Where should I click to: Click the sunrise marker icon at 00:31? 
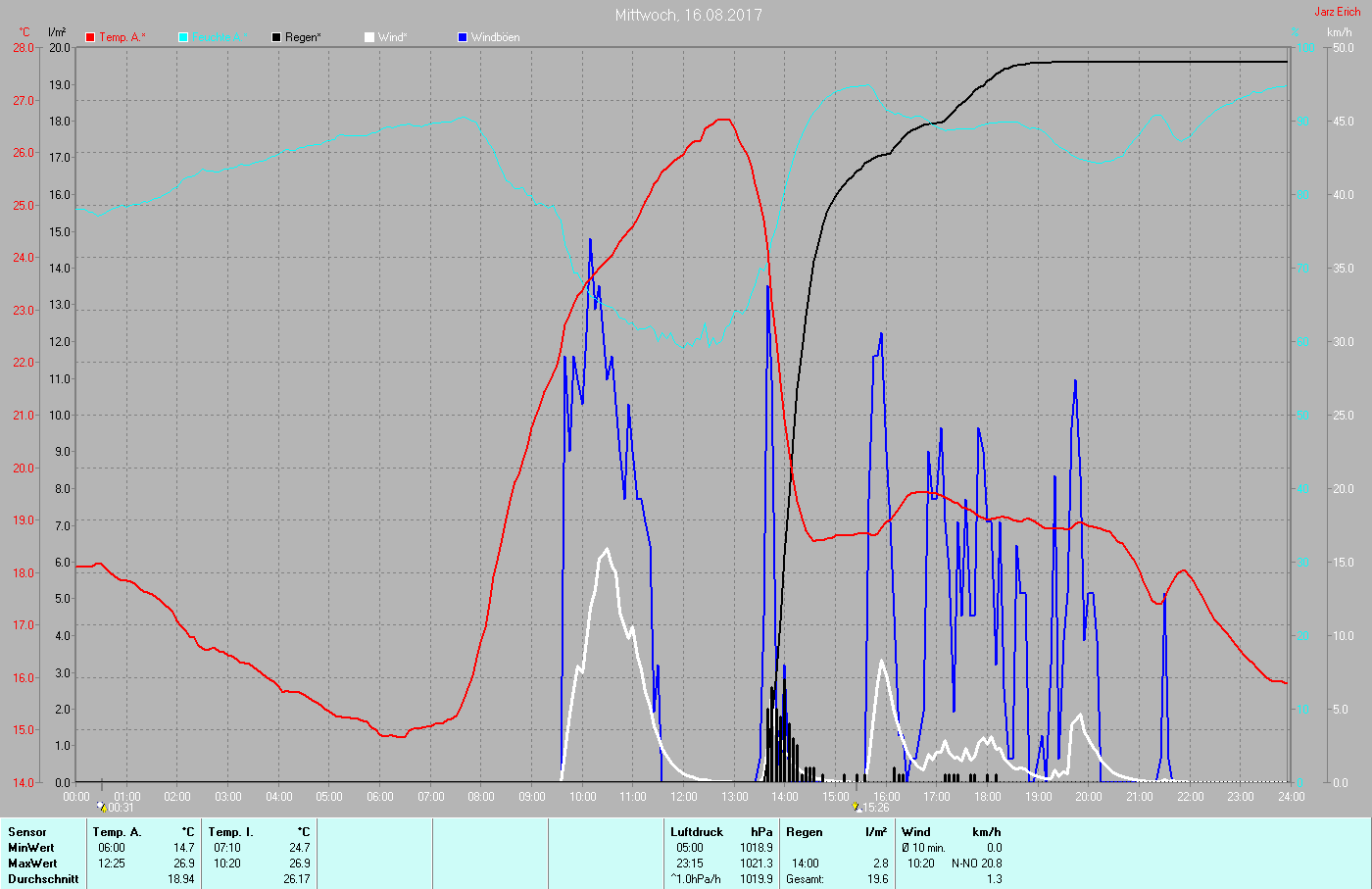tap(101, 807)
